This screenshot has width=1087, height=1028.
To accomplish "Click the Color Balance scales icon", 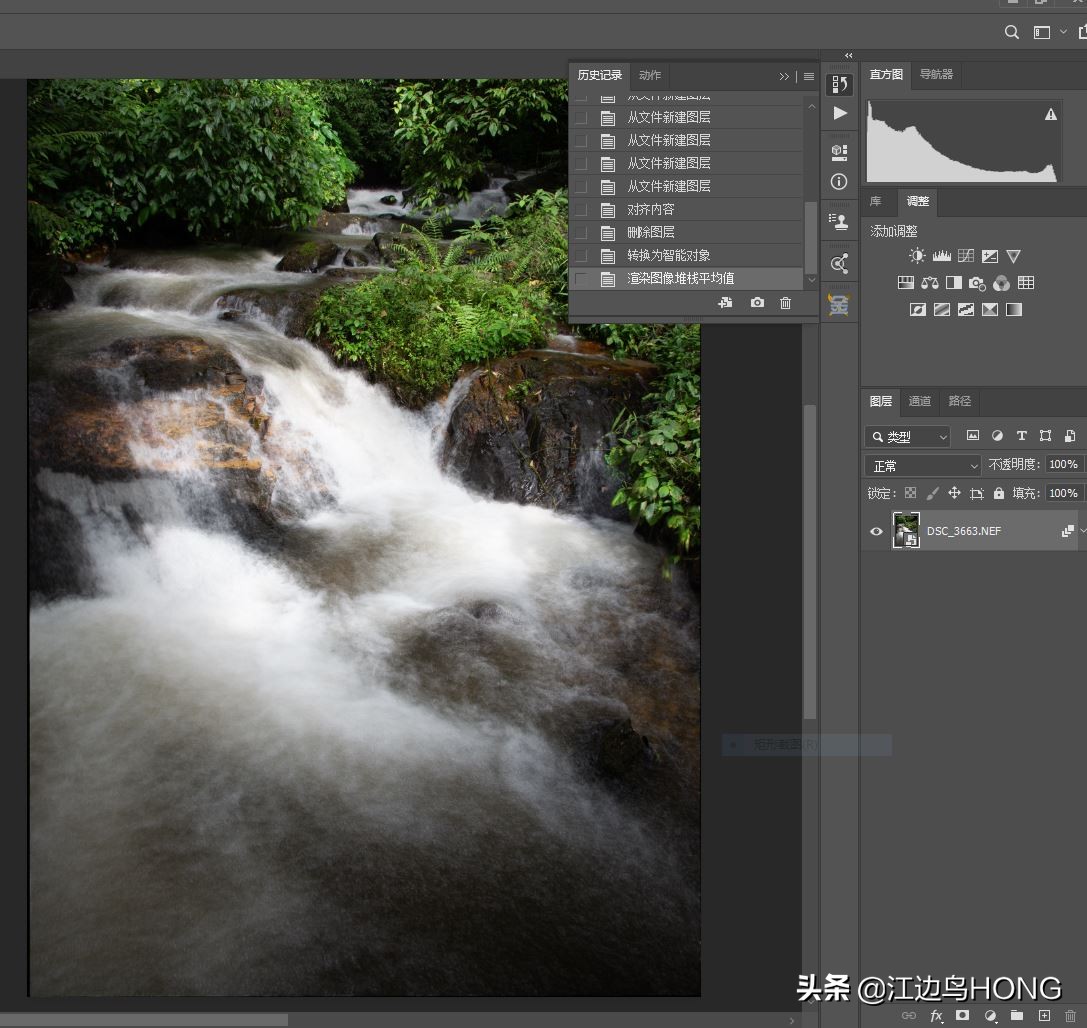I will tap(929, 283).
